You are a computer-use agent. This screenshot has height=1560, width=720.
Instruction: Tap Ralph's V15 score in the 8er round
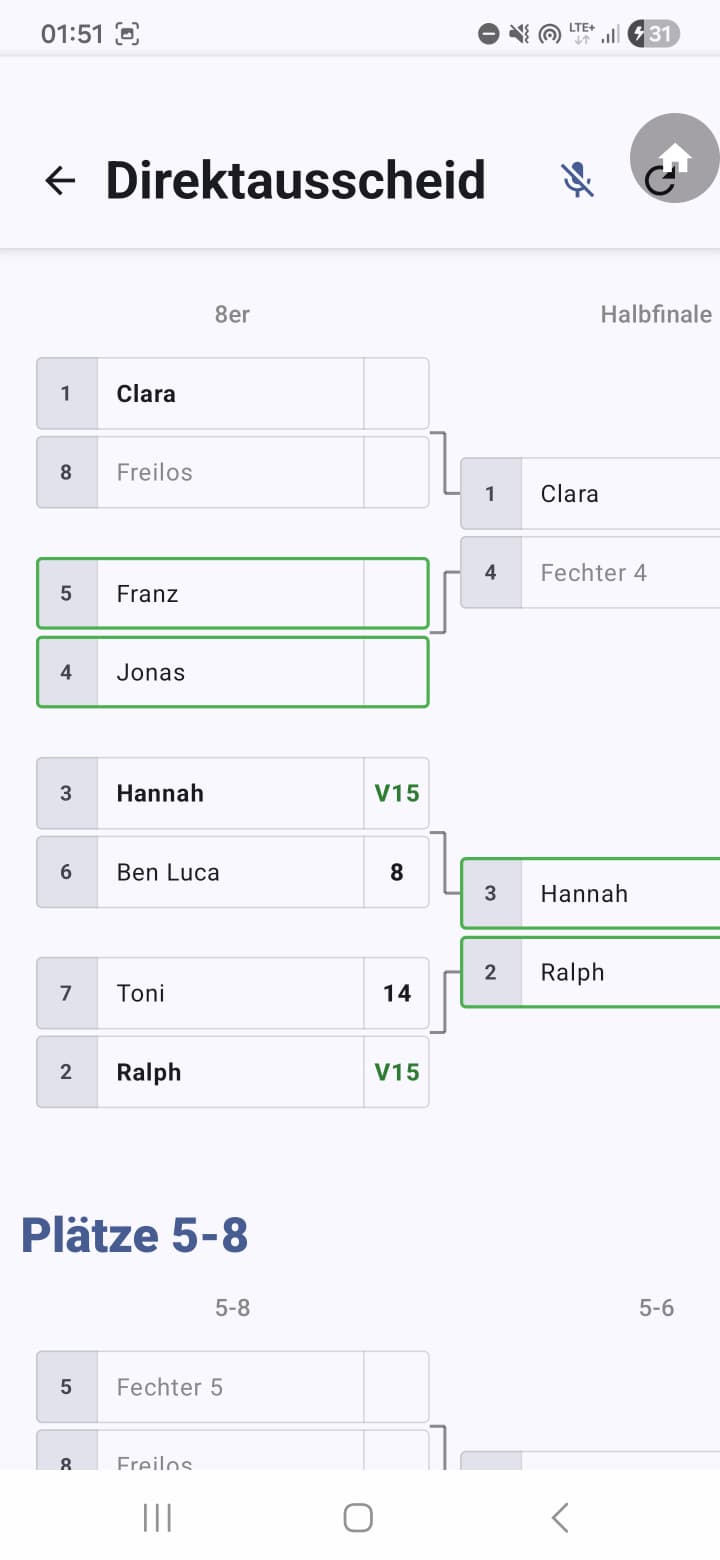[396, 1072]
